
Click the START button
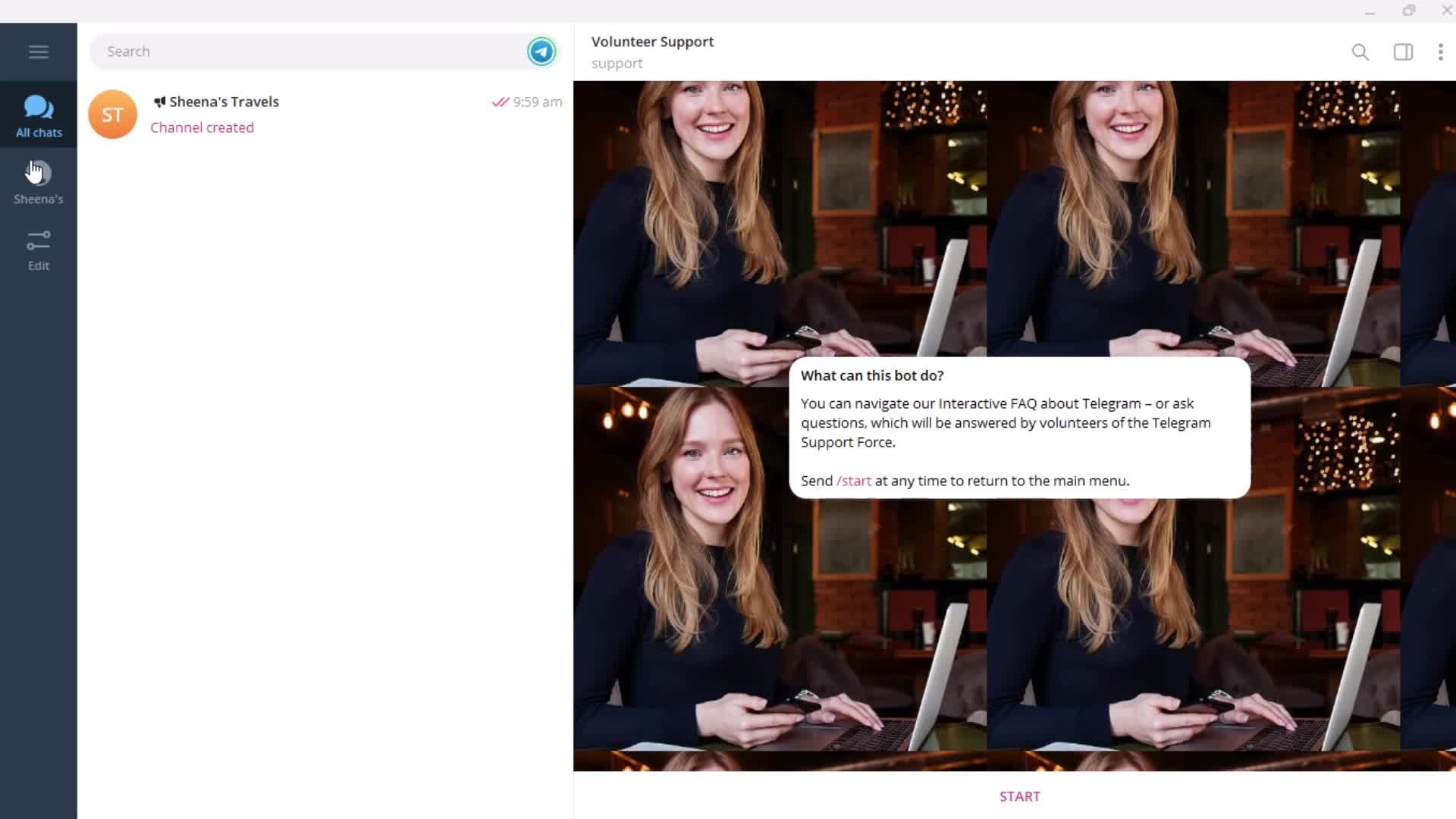(x=1019, y=796)
